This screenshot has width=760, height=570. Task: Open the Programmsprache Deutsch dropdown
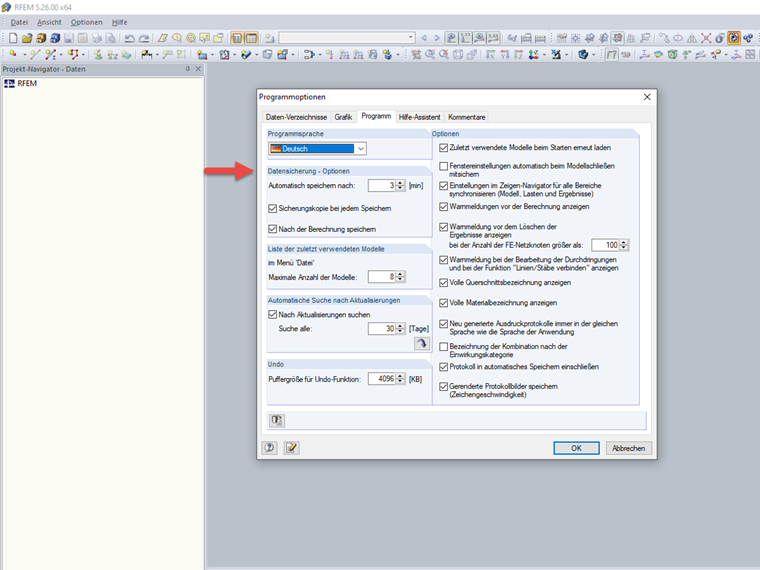[361, 149]
